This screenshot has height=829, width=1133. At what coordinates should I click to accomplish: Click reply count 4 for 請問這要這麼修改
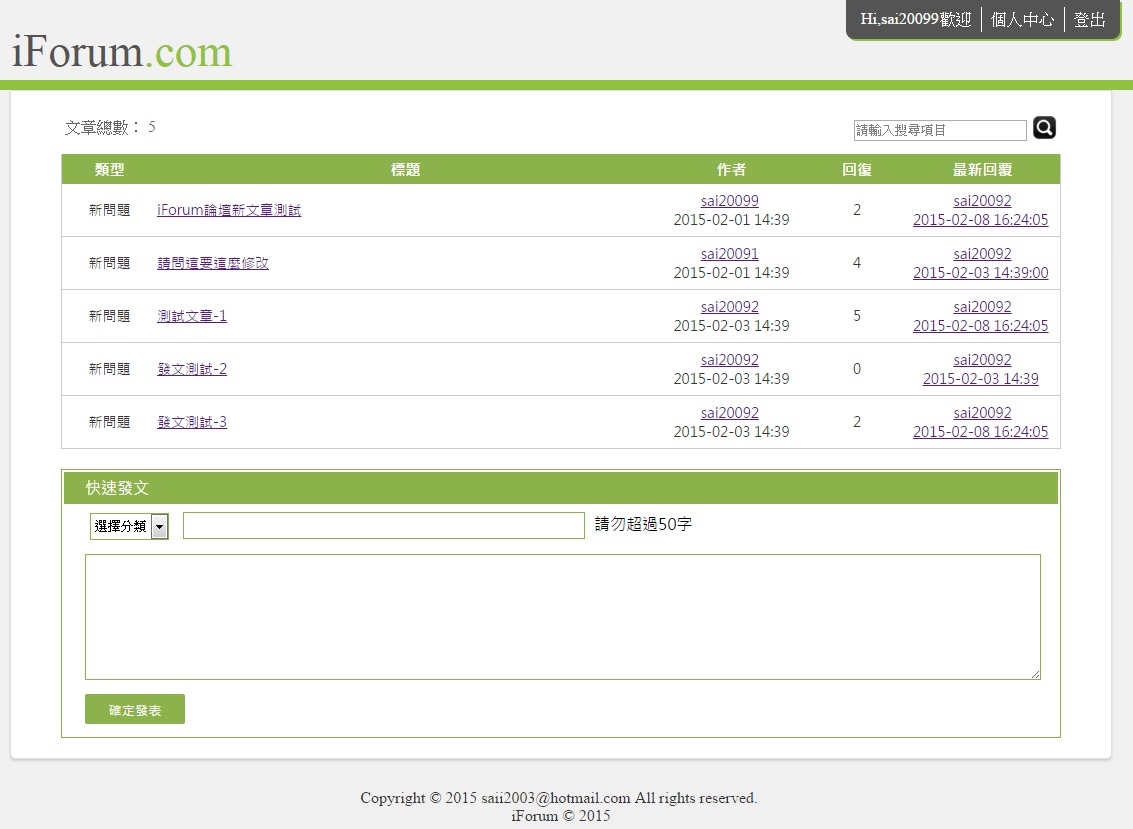(x=857, y=262)
